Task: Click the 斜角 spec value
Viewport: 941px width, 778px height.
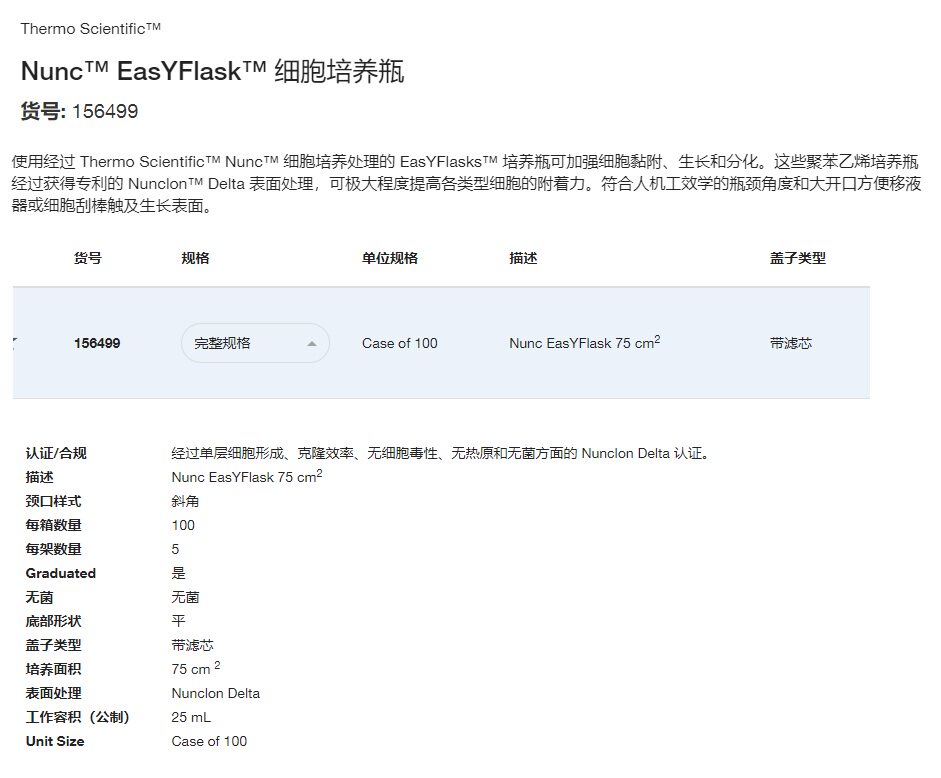Action: click(185, 501)
